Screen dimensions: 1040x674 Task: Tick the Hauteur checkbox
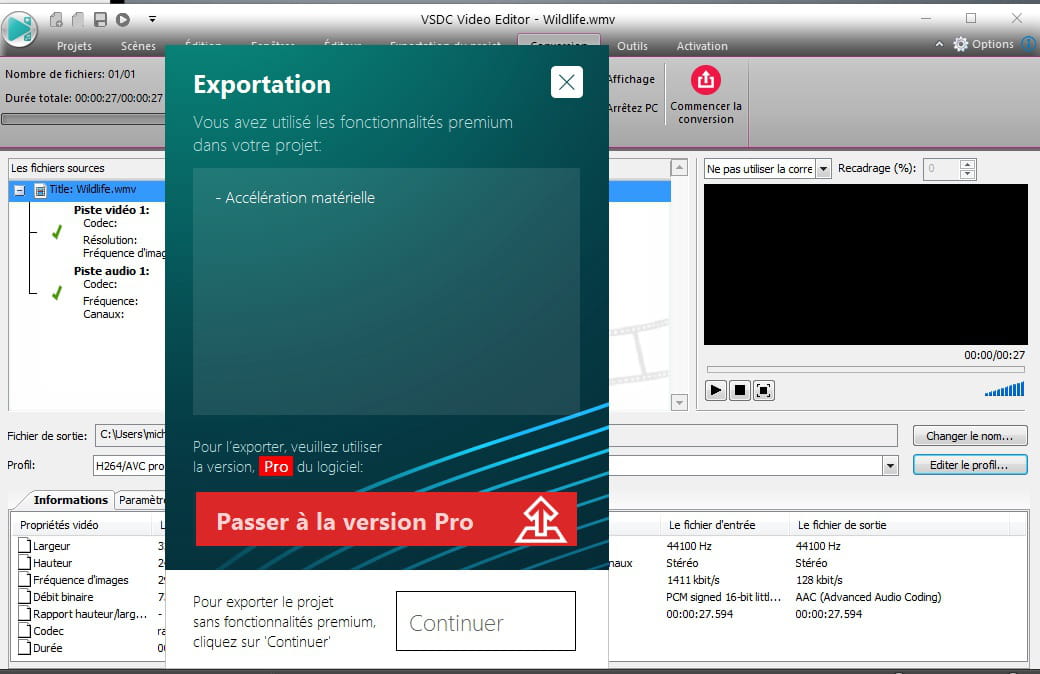click(25, 563)
